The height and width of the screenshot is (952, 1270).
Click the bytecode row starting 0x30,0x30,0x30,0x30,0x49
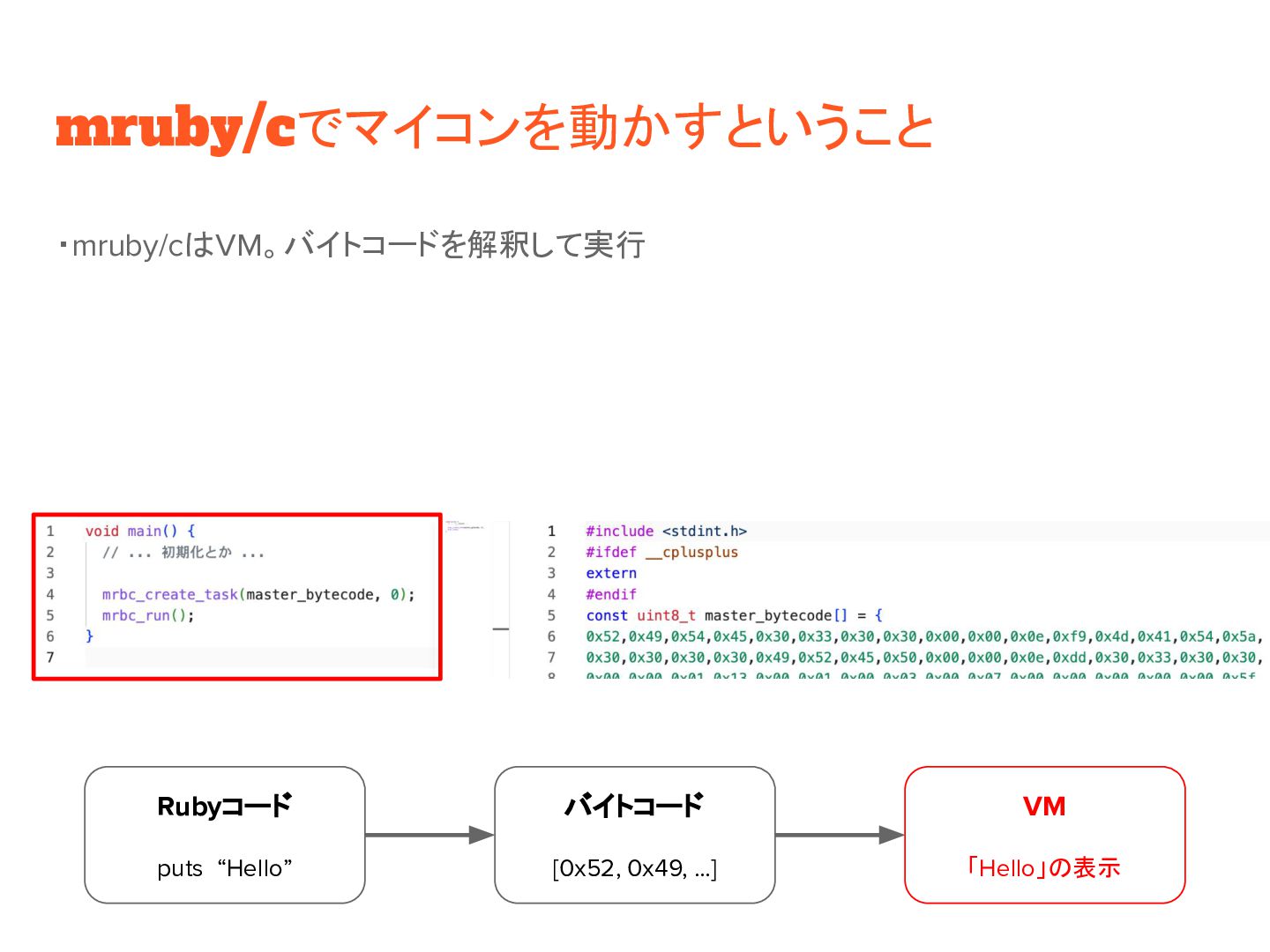click(x=925, y=658)
